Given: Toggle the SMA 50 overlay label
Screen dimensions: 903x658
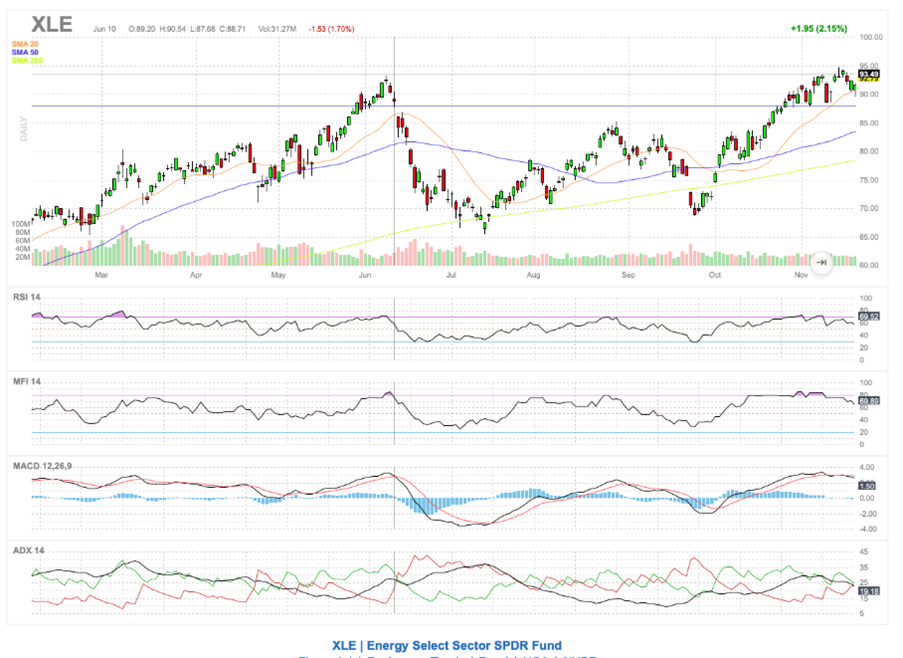Looking at the screenshot, I should click(25, 52).
